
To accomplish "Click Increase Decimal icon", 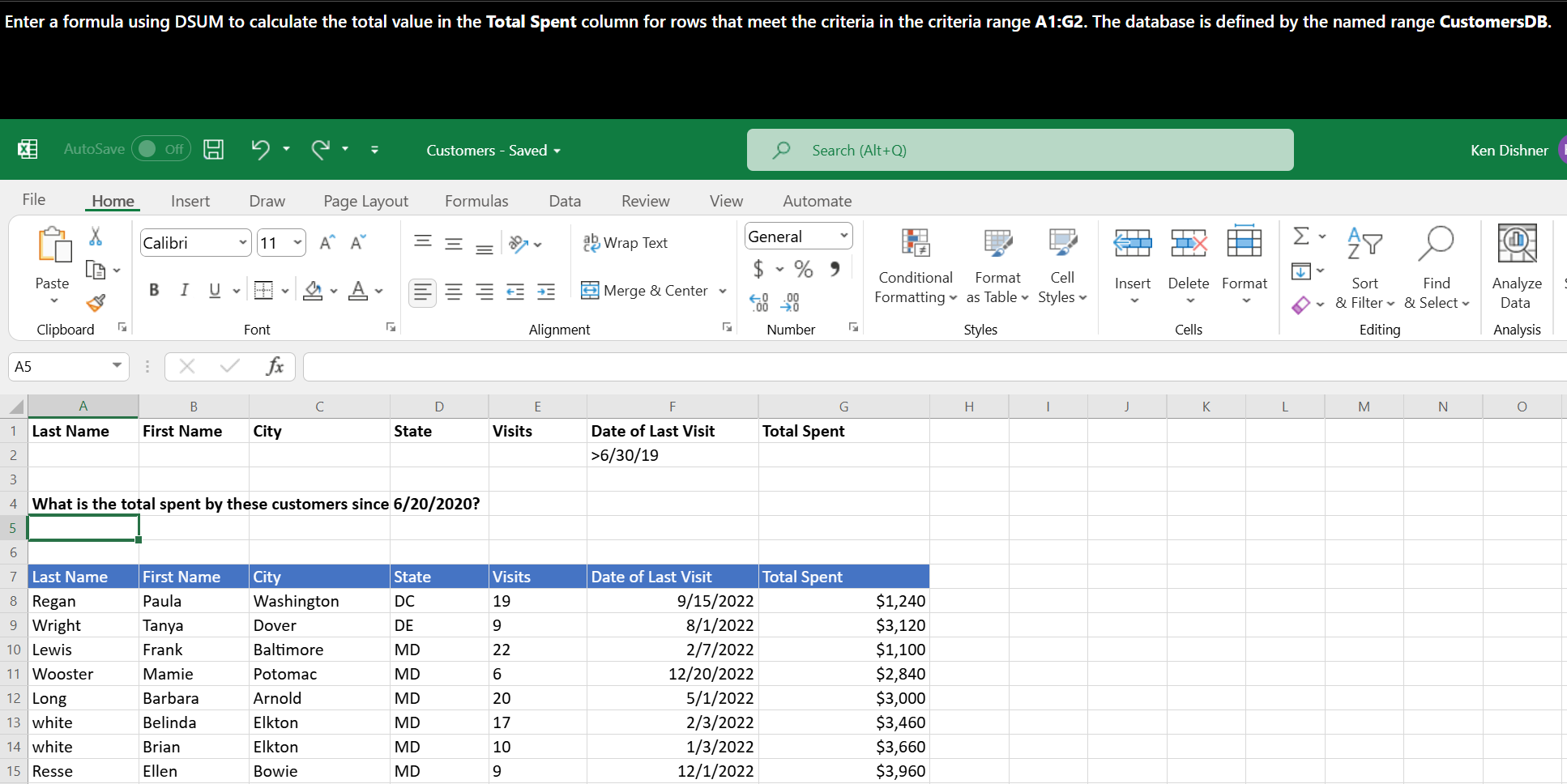I will (759, 302).
